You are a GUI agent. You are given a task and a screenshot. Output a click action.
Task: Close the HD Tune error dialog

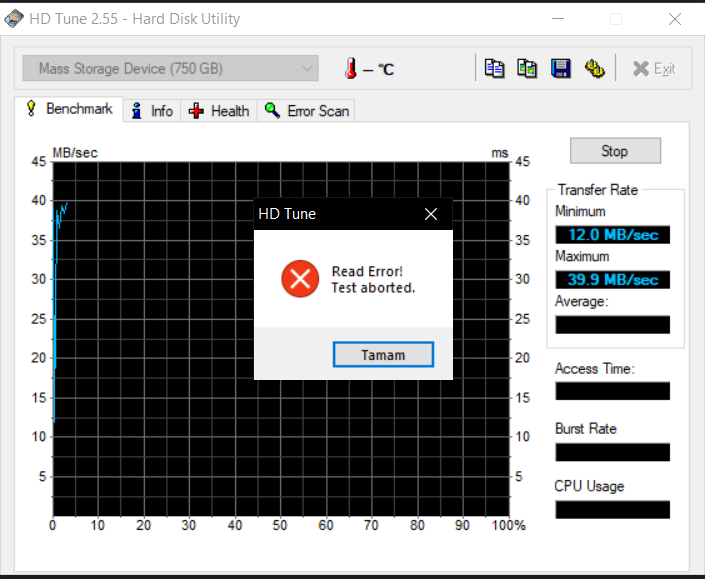coord(431,214)
